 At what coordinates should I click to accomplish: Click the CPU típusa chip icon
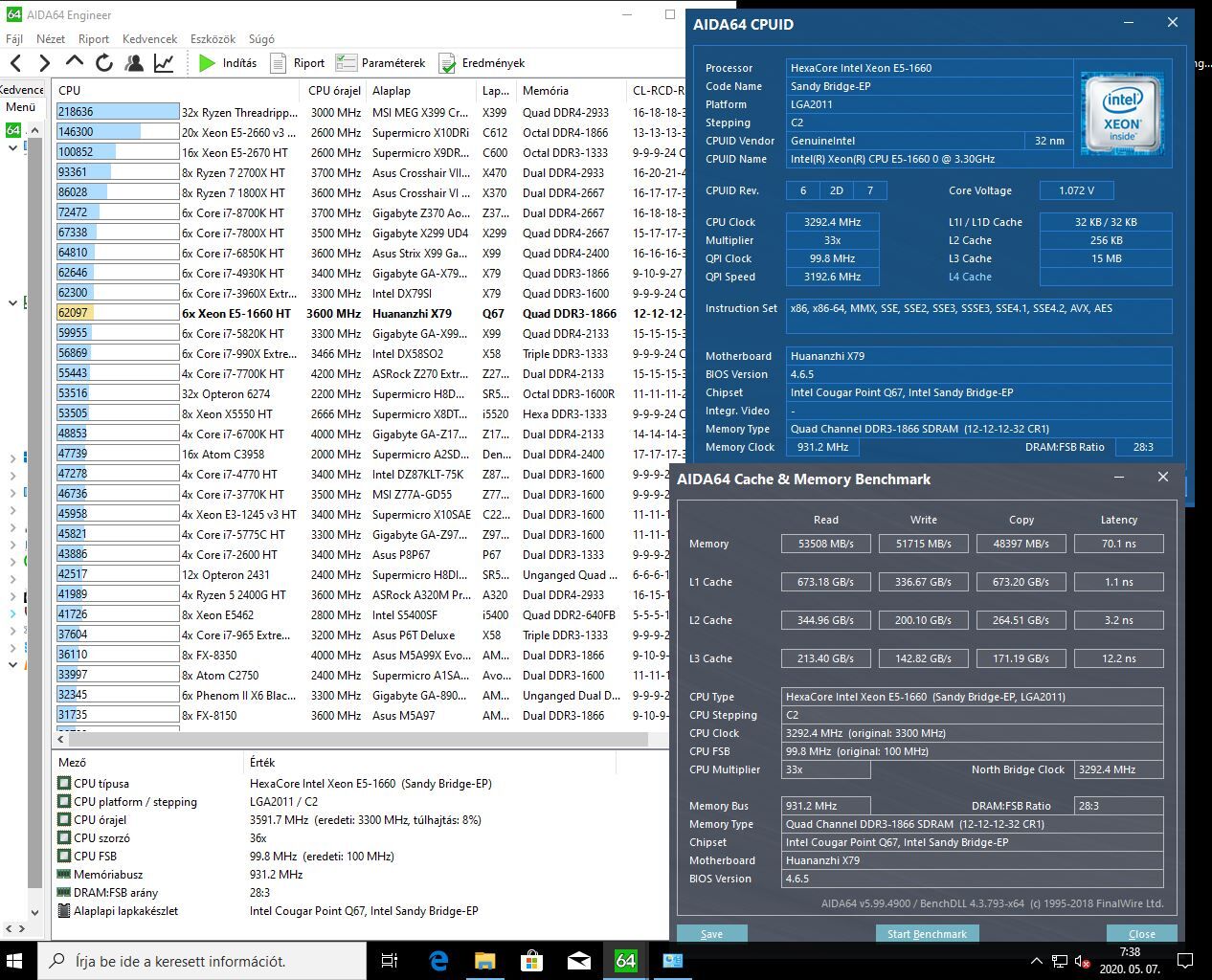coord(64,783)
